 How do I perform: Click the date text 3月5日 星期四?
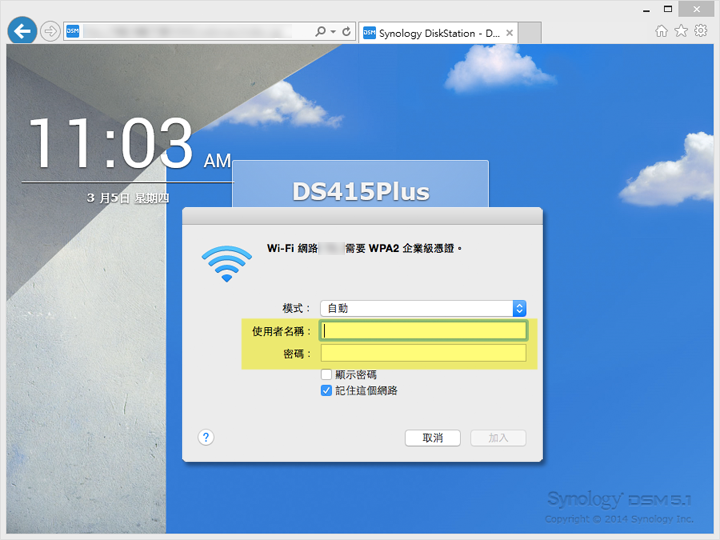click(x=128, y=198)
